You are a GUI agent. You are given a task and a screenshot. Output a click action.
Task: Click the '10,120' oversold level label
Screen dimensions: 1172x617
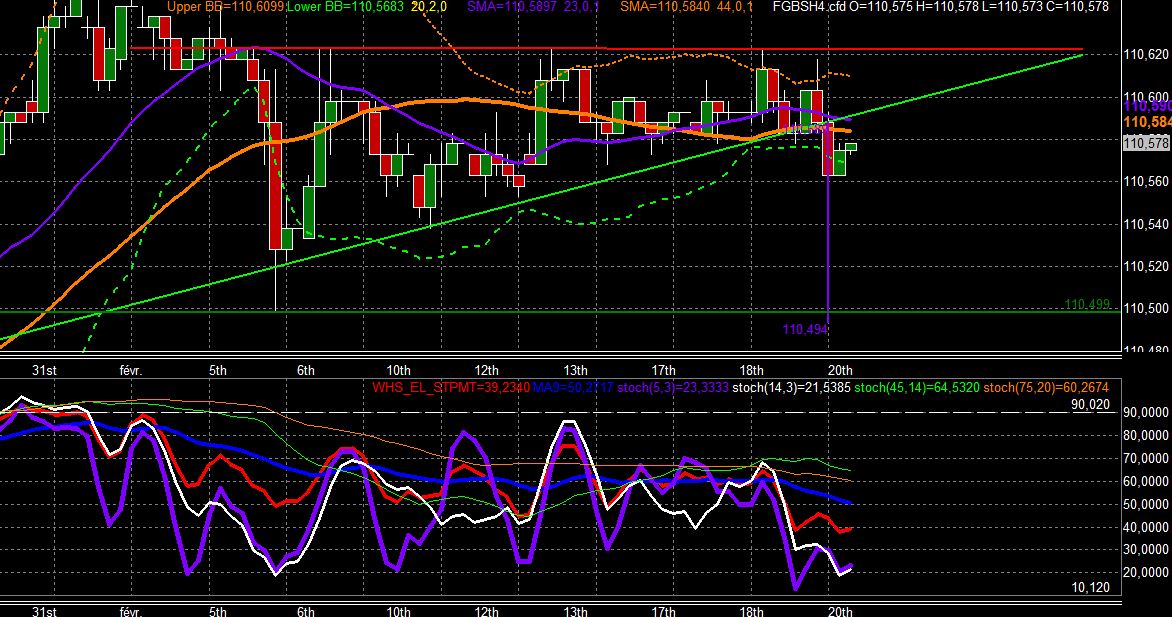1091,588
